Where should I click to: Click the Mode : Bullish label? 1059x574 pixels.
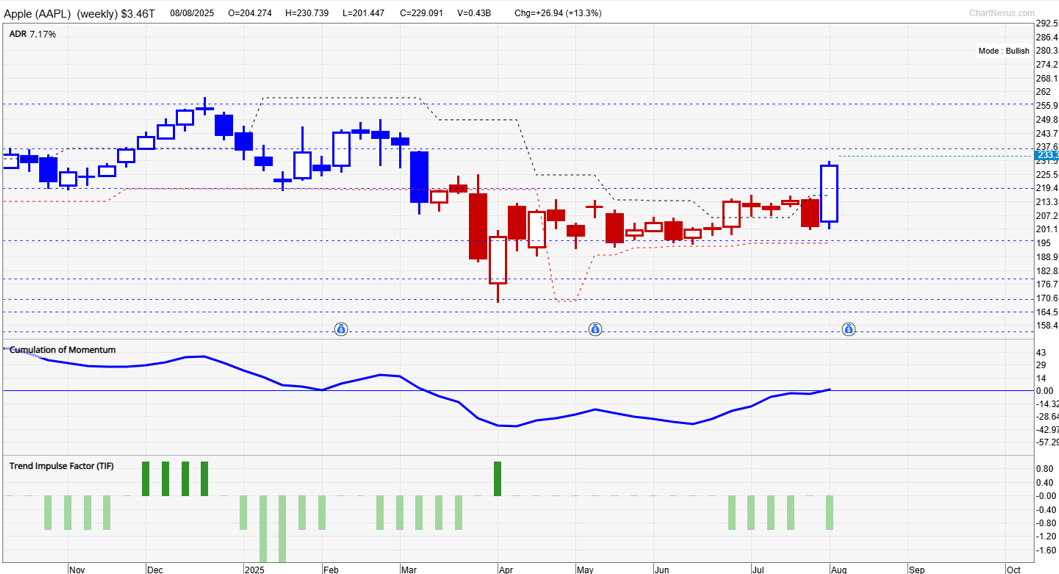click(x=1004, y=51)
